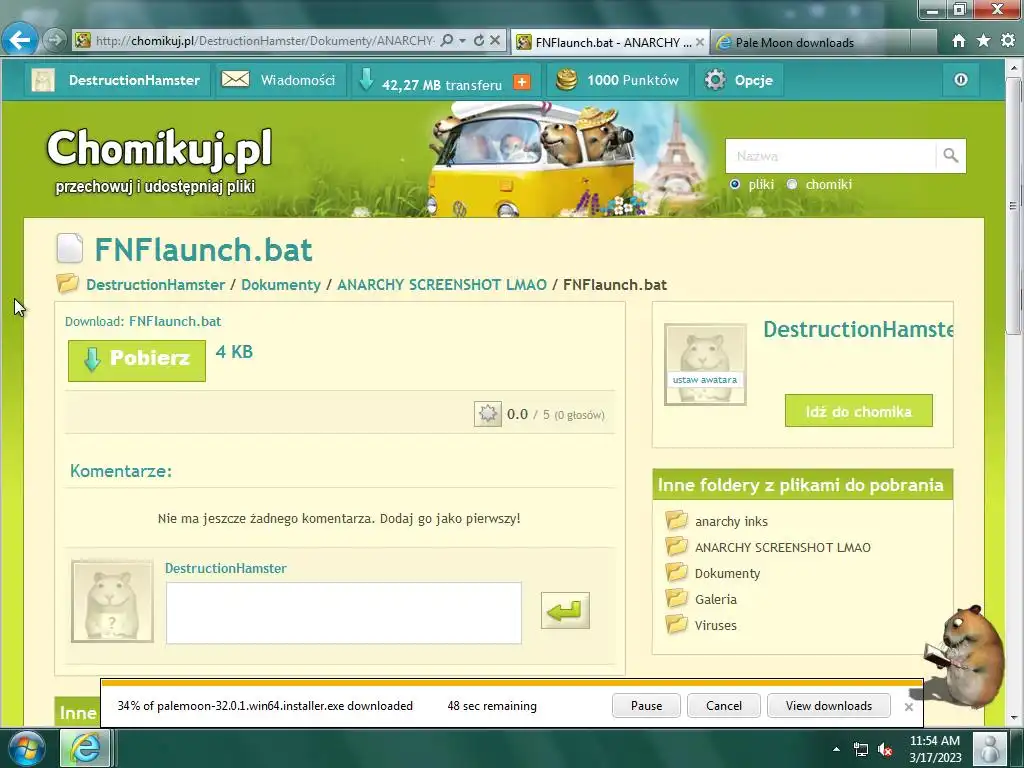Go back with the browser back arrow
This screenshot has width=1024, height=768.
[x=20, y=40]
